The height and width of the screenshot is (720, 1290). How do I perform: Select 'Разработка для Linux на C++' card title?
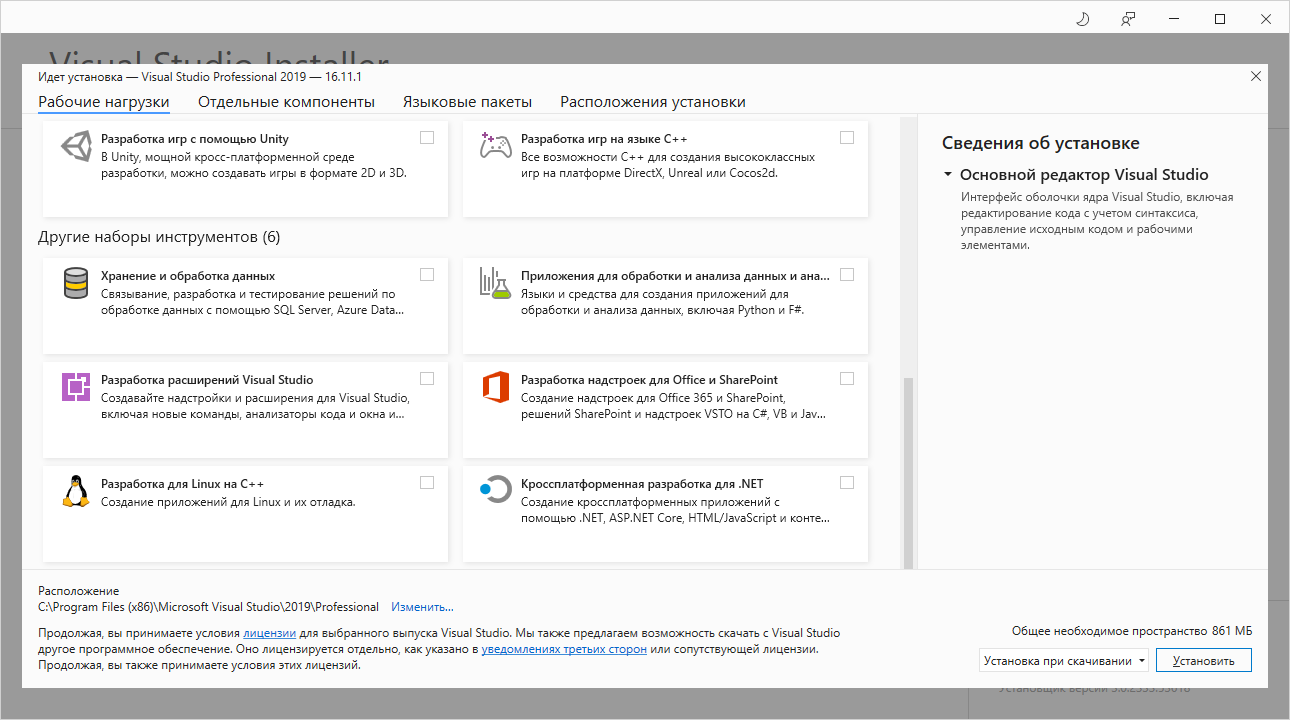[182, 484]
